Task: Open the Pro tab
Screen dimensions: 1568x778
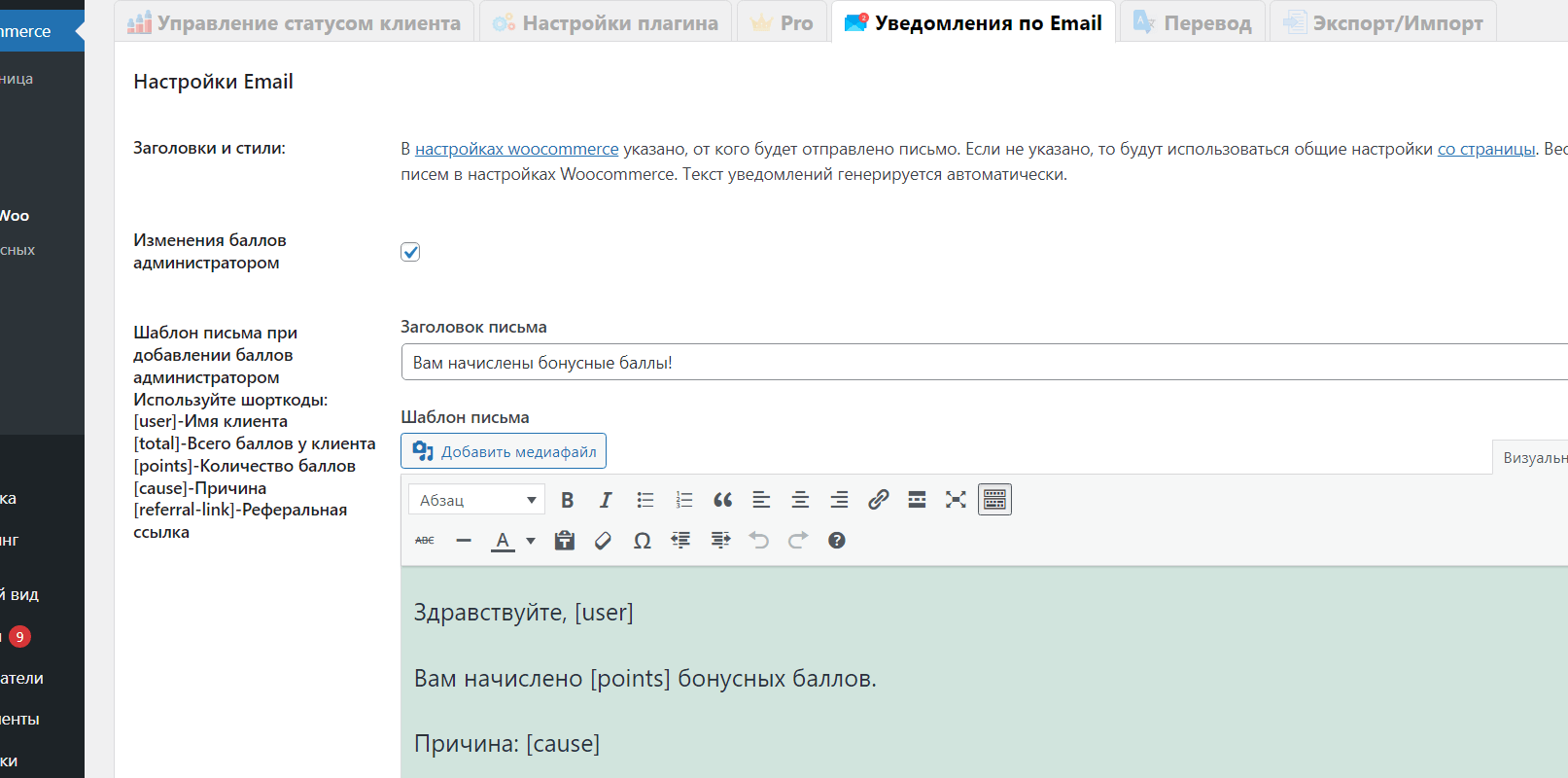Action: click(x=783, y=22)
